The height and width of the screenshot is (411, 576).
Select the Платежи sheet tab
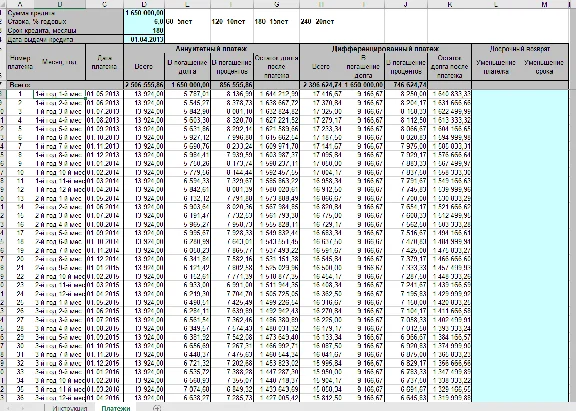pos(116,408)
